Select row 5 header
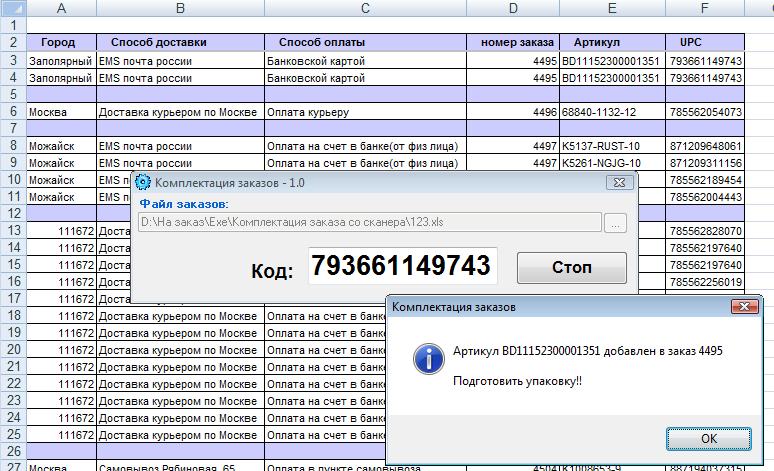 pos(13,94)
